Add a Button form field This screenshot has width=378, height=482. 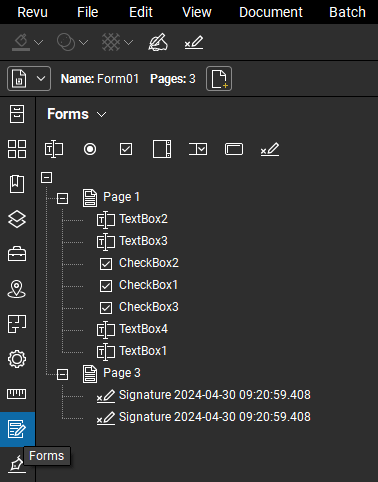tap(234, 149)
